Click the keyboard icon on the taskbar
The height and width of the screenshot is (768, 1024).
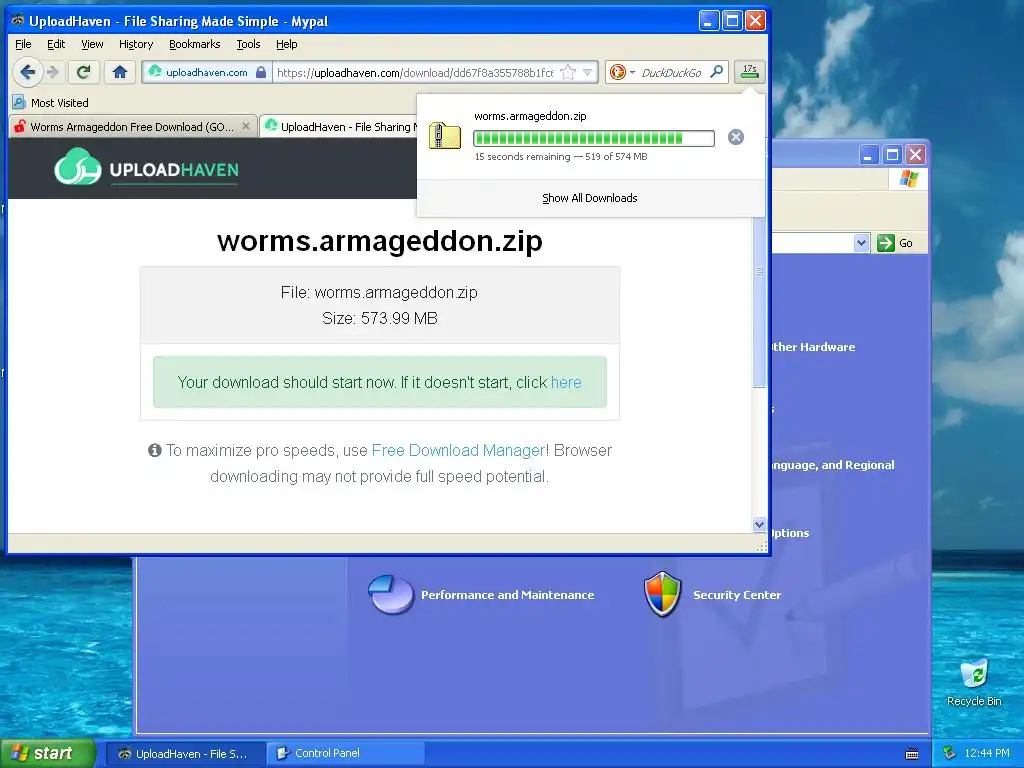pyautogui.click(x=912, y=754)
